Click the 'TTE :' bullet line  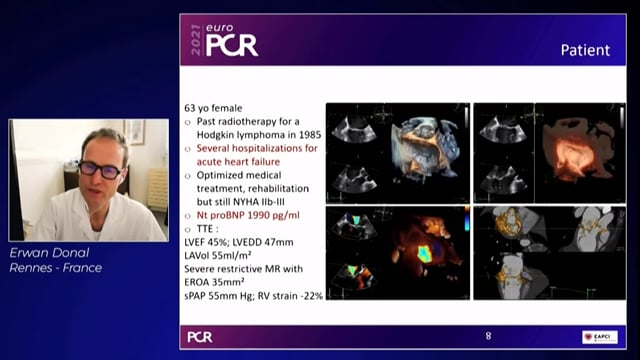click(x=207, y=229)
